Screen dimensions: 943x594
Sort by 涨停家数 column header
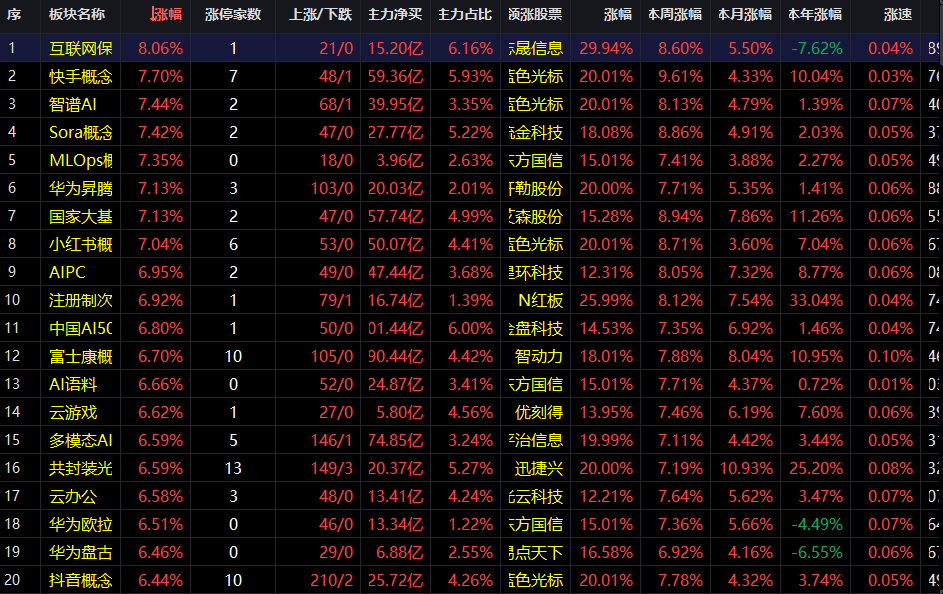(233, 14)
